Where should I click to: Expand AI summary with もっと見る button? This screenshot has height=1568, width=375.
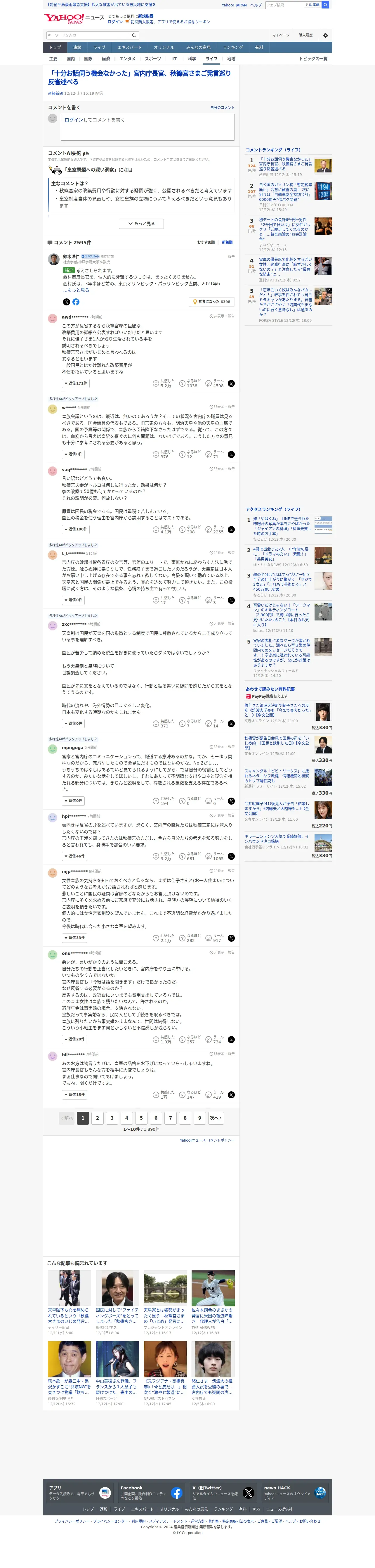142,224
